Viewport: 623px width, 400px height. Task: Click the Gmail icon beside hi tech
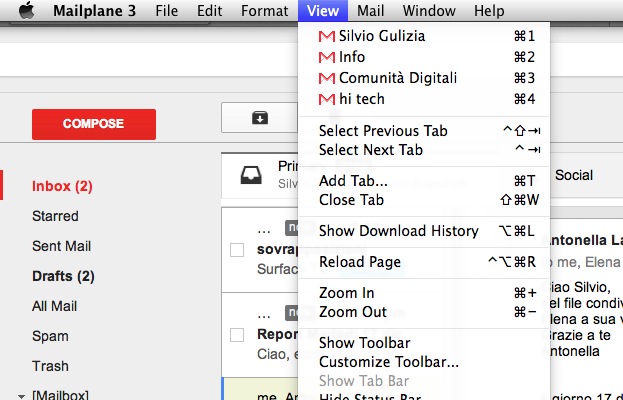click(327, 99)
